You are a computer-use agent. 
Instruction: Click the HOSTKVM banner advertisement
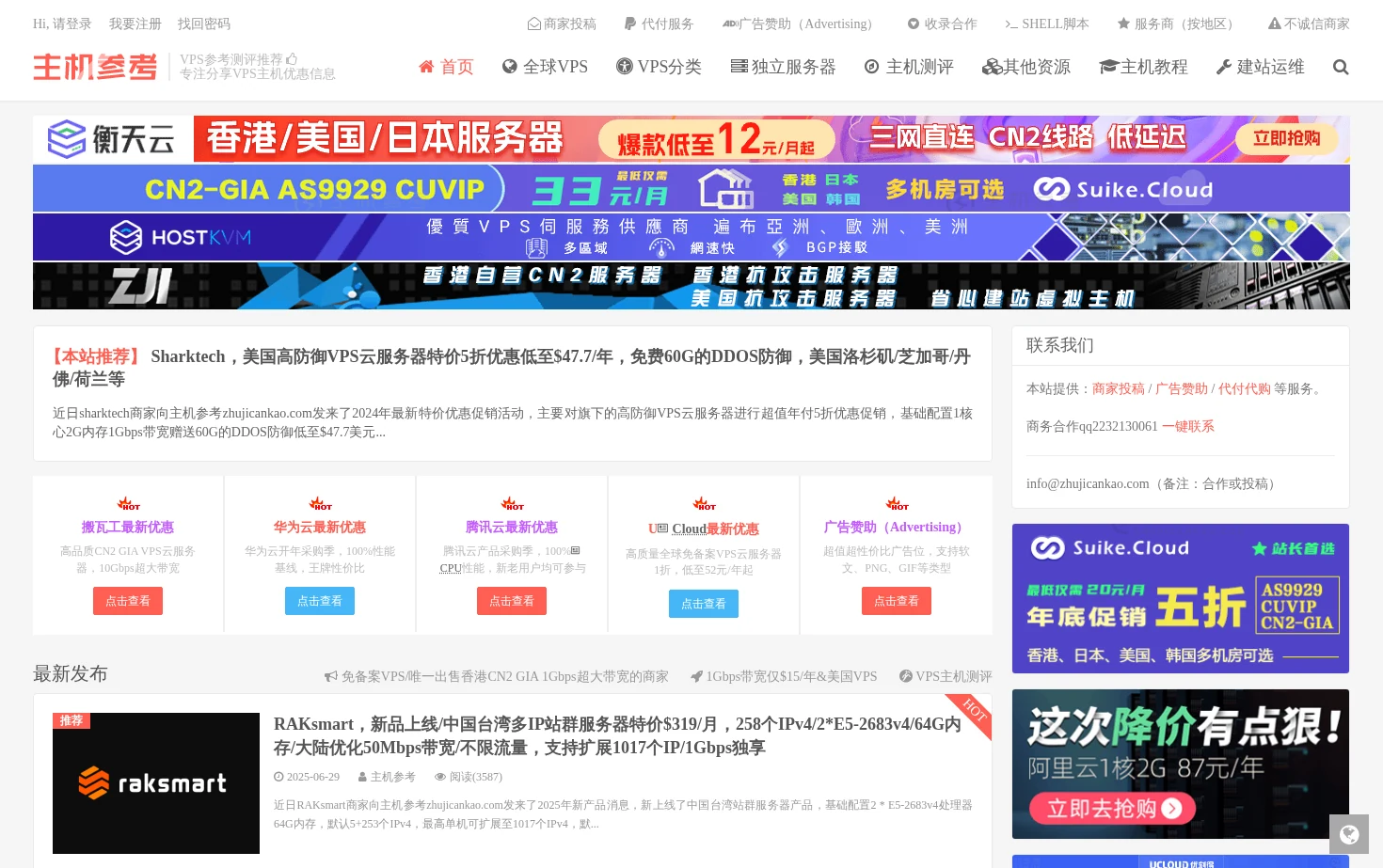pyautogui.click(x=691, y=237)
